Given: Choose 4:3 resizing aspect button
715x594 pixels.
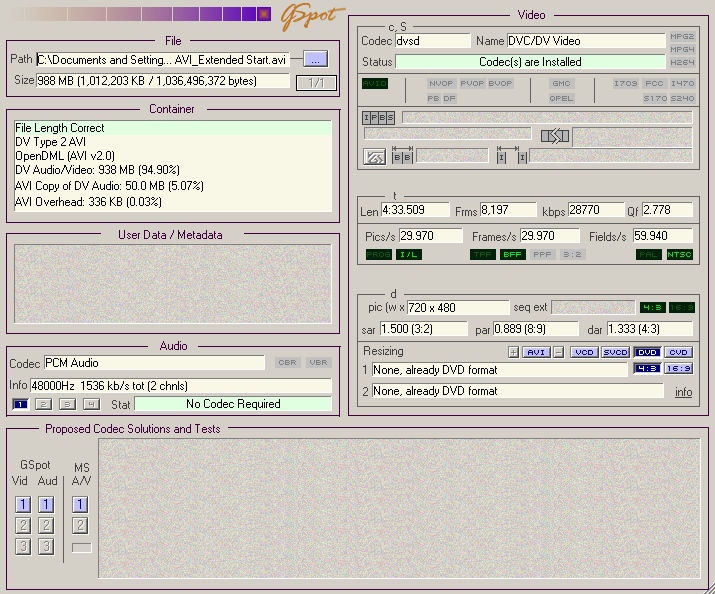Looking at the screenshot, I should click(647, 368).
